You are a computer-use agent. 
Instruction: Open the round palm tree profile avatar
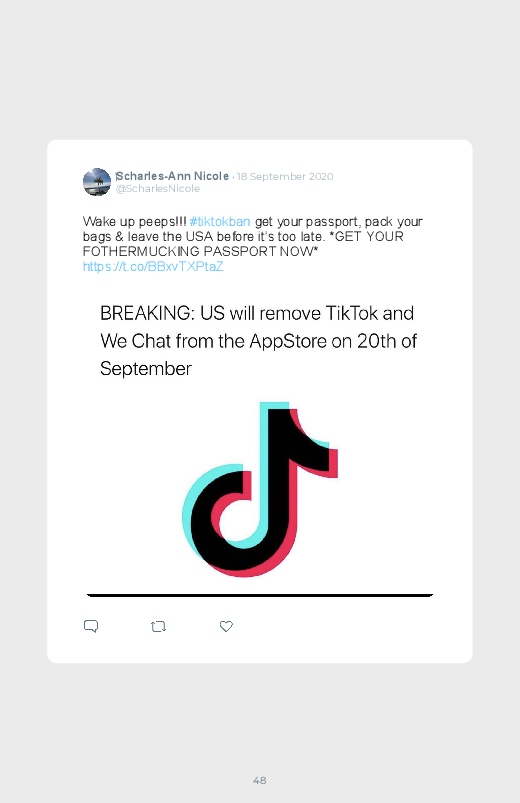[x=97, y=182]
